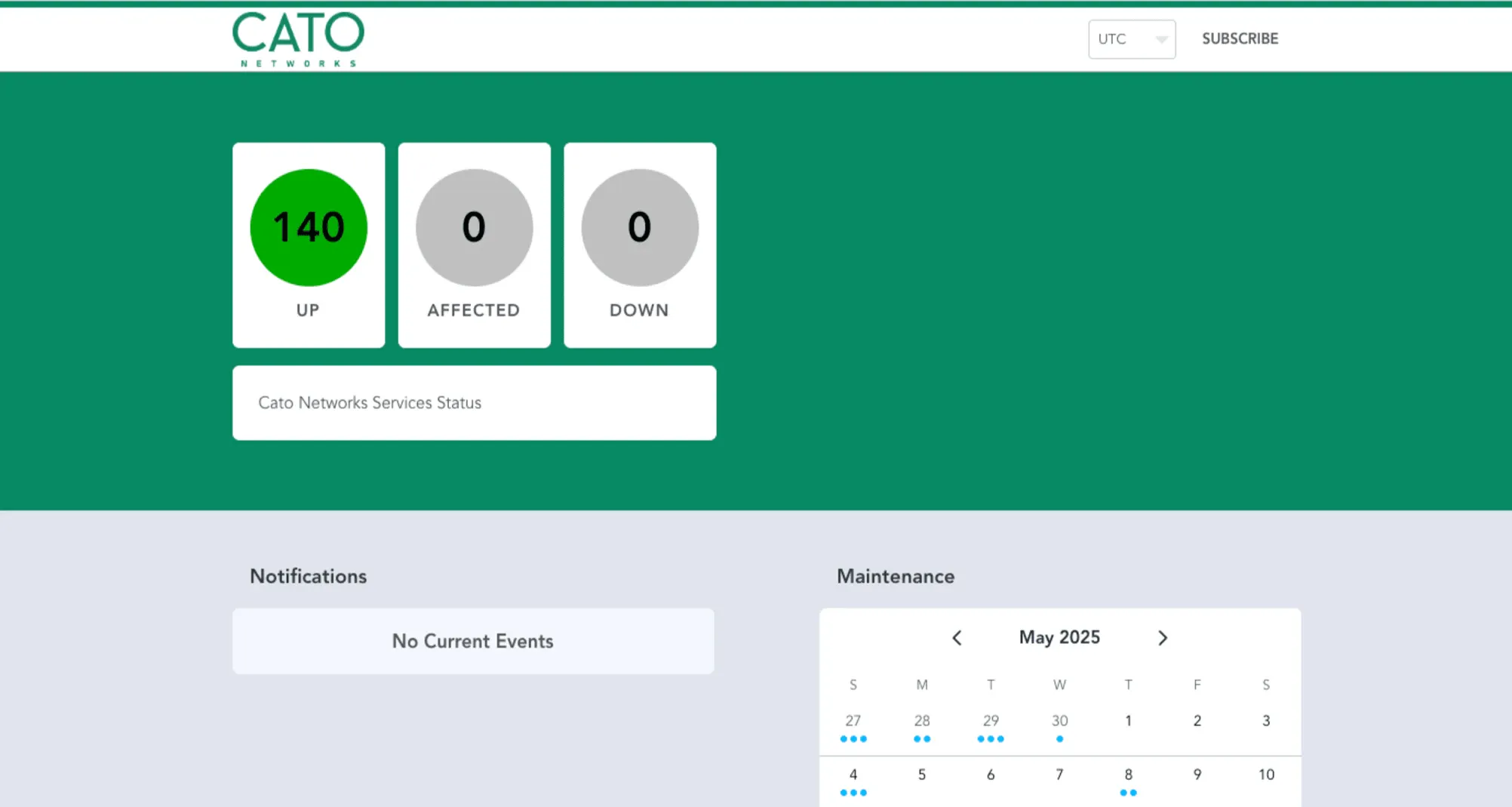Viewport: 1512px width, 807px height.
Task: Select May 9 in calendar
Action: tap(1197, 775)
